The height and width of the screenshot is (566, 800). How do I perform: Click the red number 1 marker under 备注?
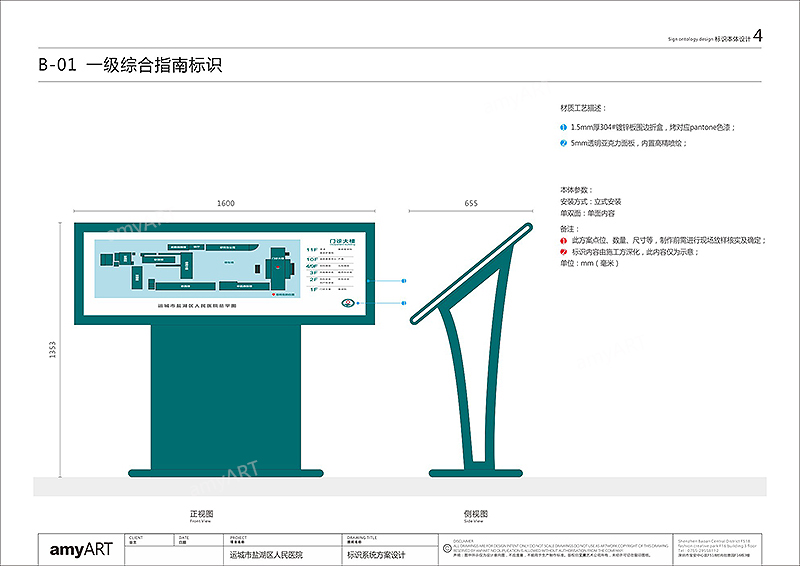point(563,240)
